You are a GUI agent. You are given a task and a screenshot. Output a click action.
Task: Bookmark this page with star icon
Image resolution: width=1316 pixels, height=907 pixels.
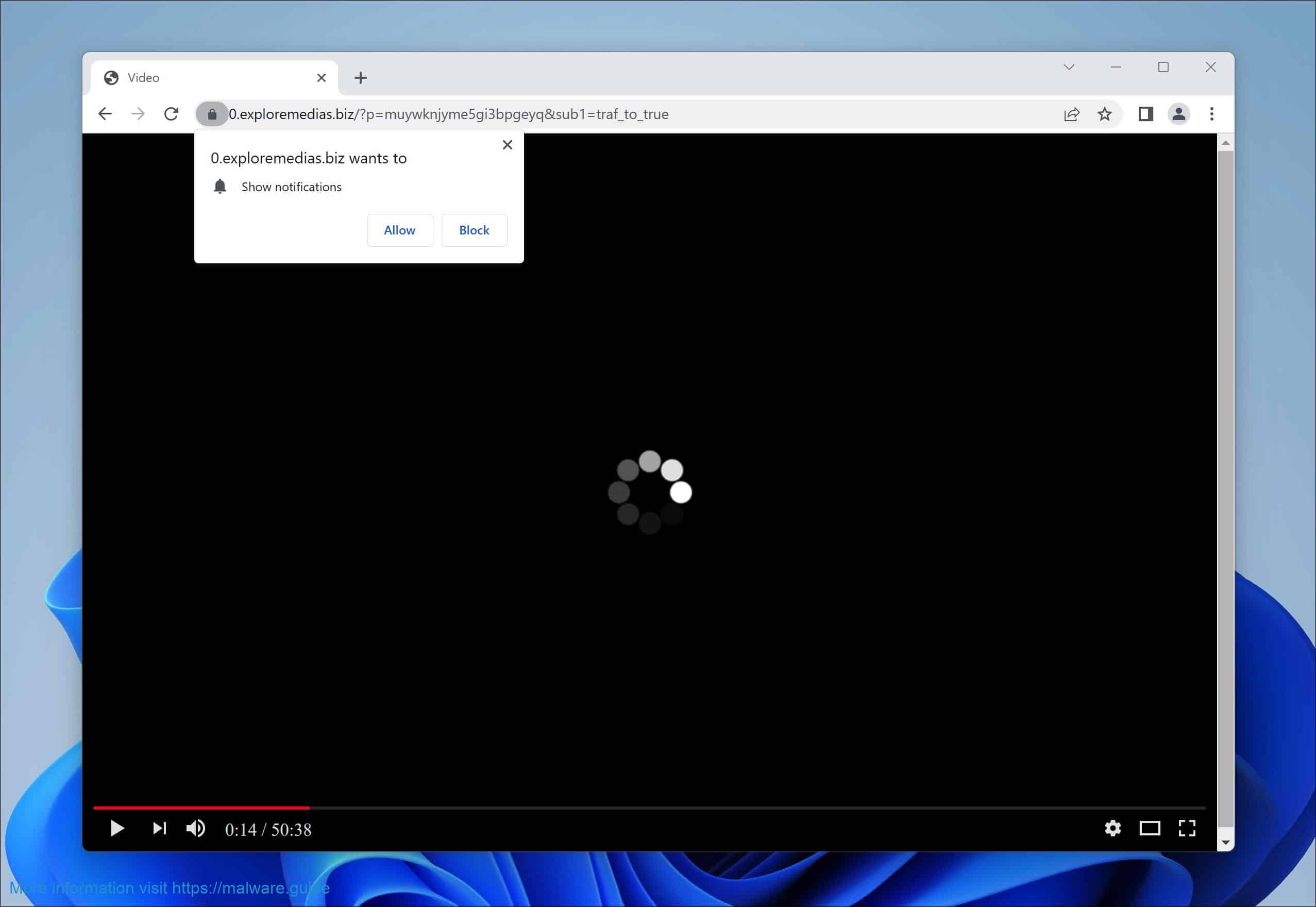coord(1104,114)
